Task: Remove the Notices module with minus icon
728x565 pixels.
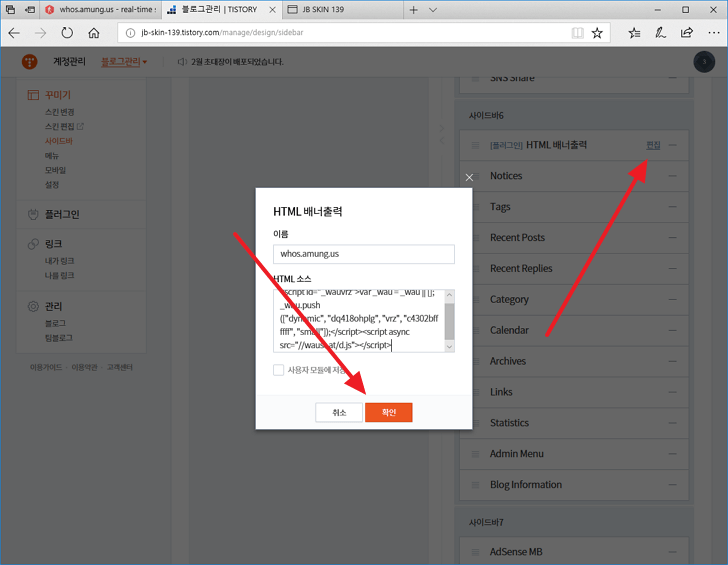Action: [672, 176]
